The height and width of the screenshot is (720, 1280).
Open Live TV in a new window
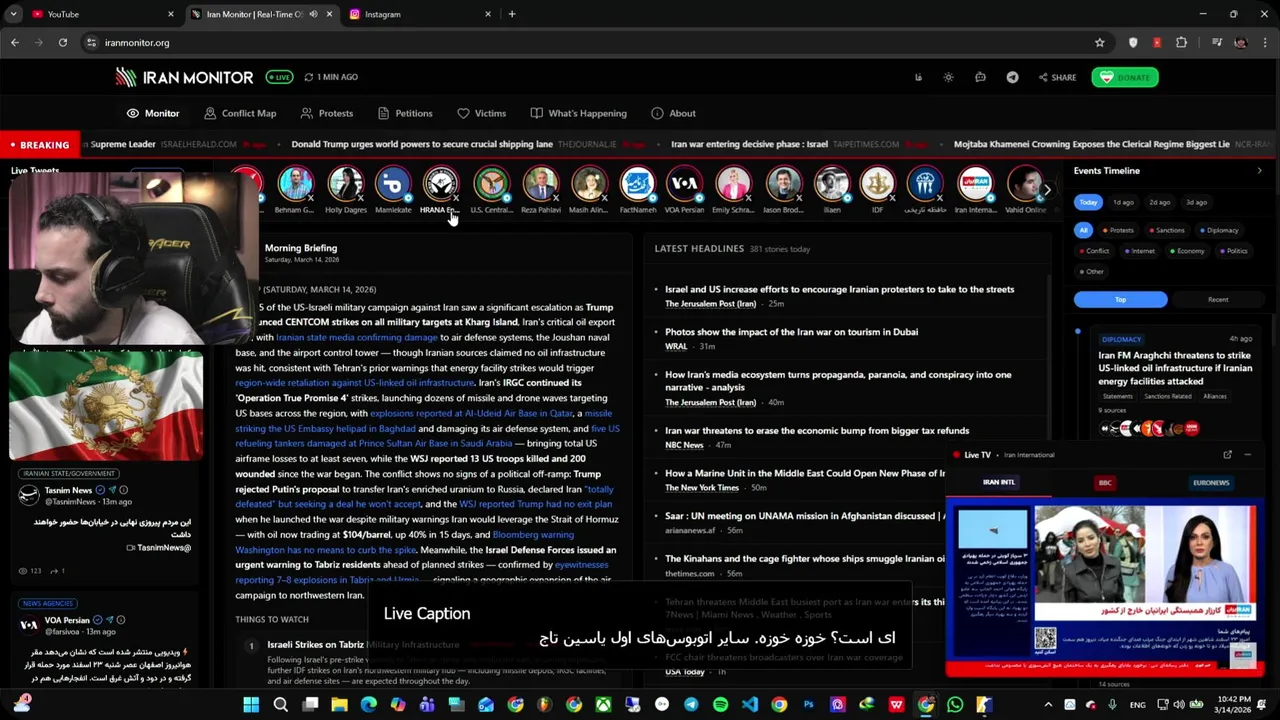pyautogui.click(x=1227, y=455)
